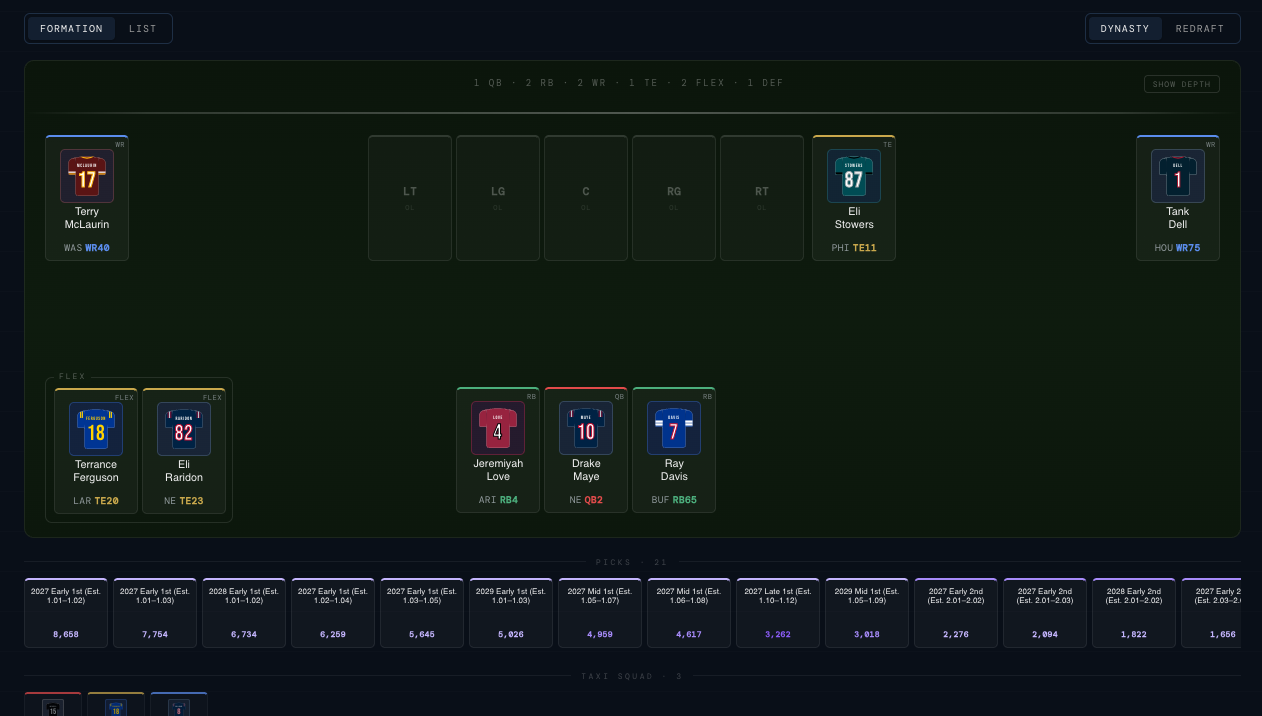The image size is (1262, 716).
Task: Select the Dynasty mode tab
Action: pyautogui.click(x=1125, y=28)
